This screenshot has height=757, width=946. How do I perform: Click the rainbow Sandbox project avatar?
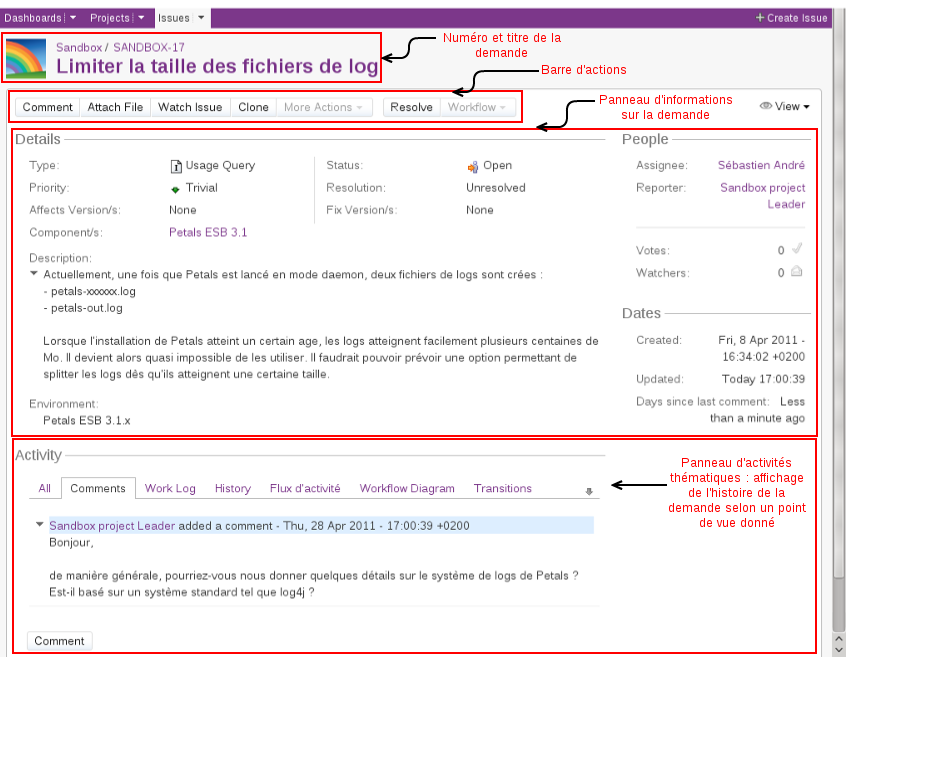[26, 58]
